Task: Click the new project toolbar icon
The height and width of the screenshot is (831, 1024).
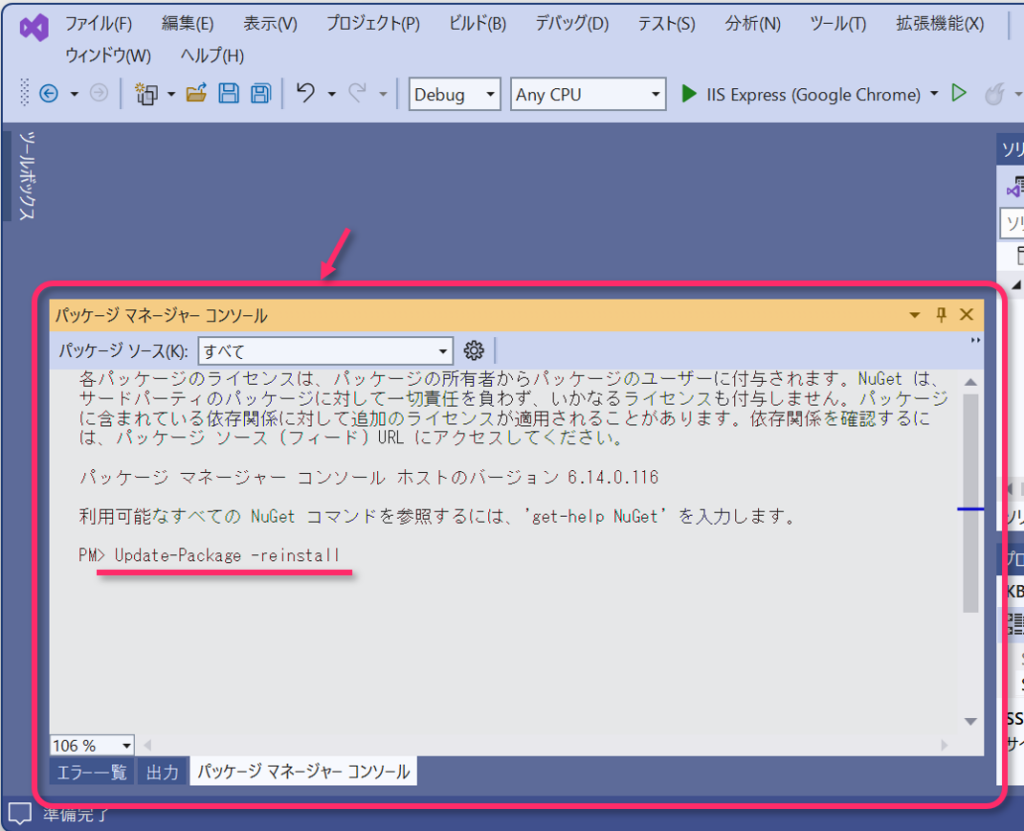Action: point(147,94)
